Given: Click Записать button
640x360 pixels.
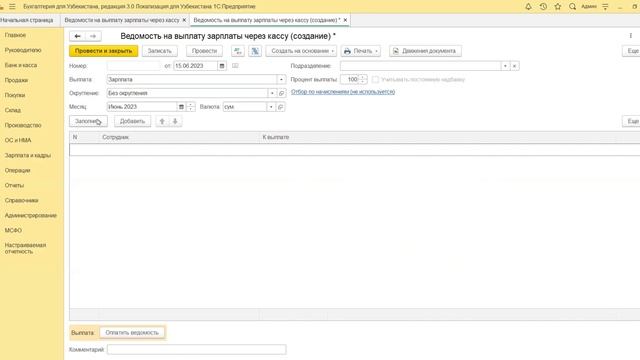Looking at the screenshot, I should tap(160, 51).
